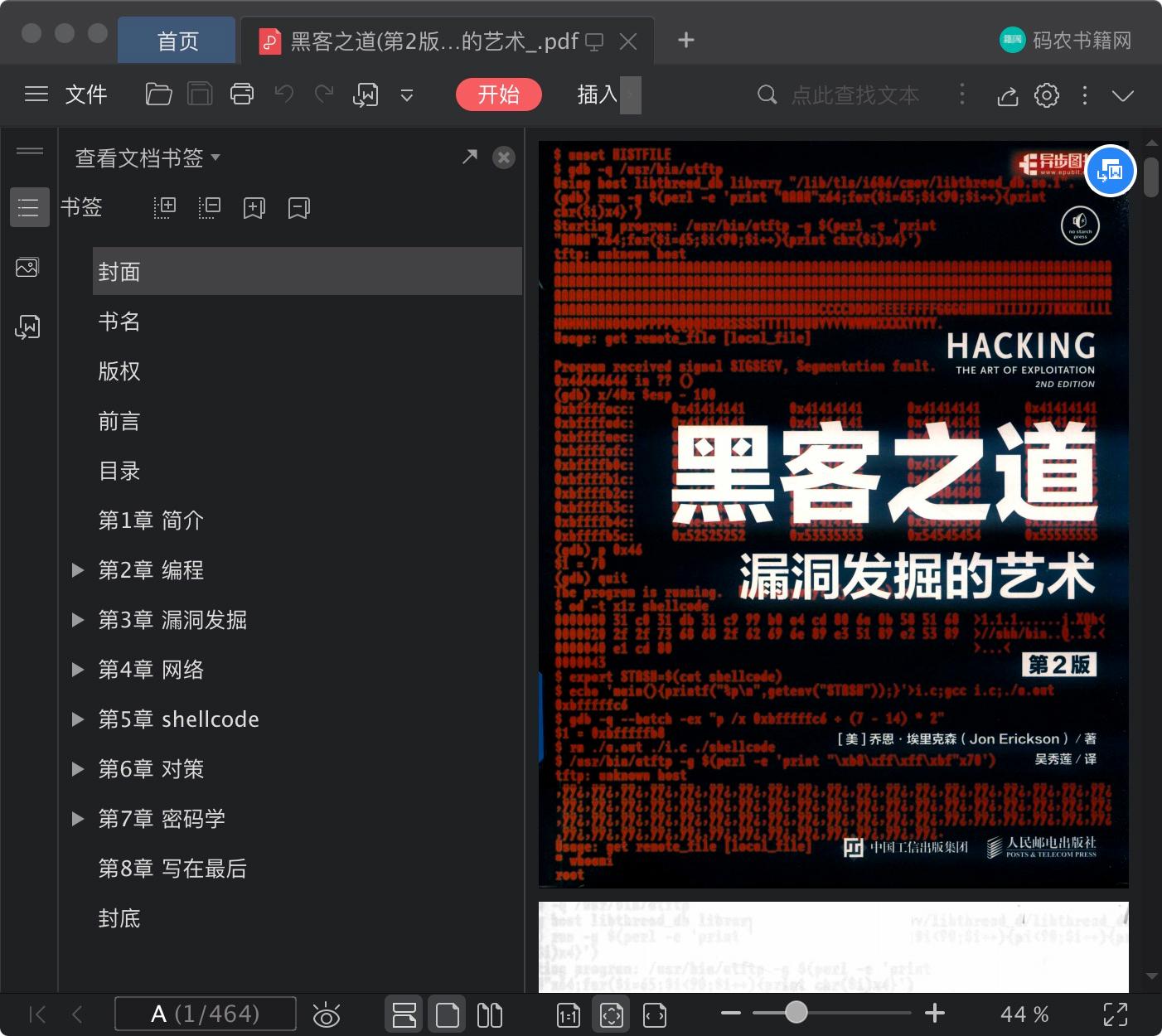Open the more options vertical dots at toolbar right
1162x1036 pixels.
[x=1085, y=95]
